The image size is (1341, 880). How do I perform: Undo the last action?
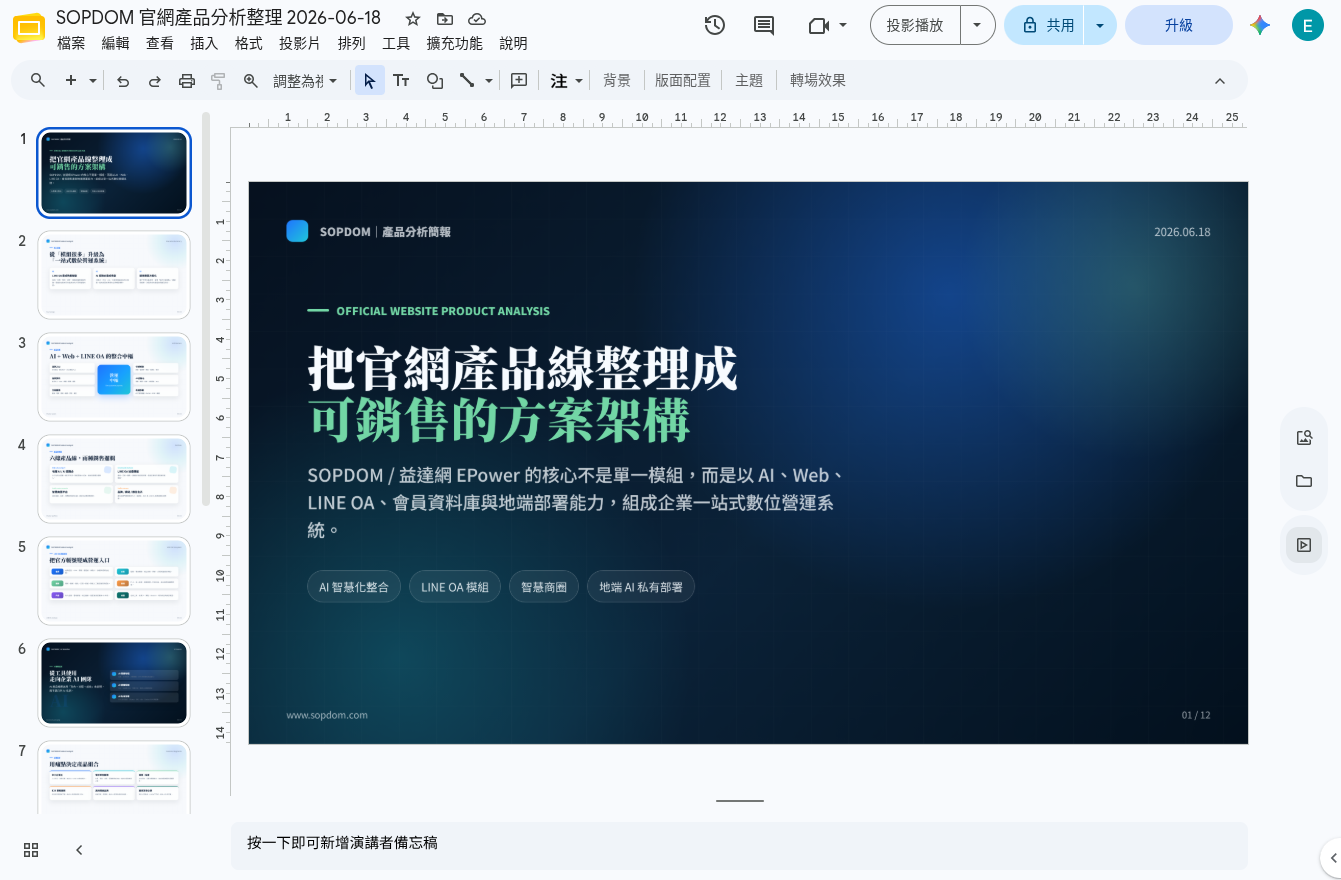pyautogui.click(x=123, y=81)
